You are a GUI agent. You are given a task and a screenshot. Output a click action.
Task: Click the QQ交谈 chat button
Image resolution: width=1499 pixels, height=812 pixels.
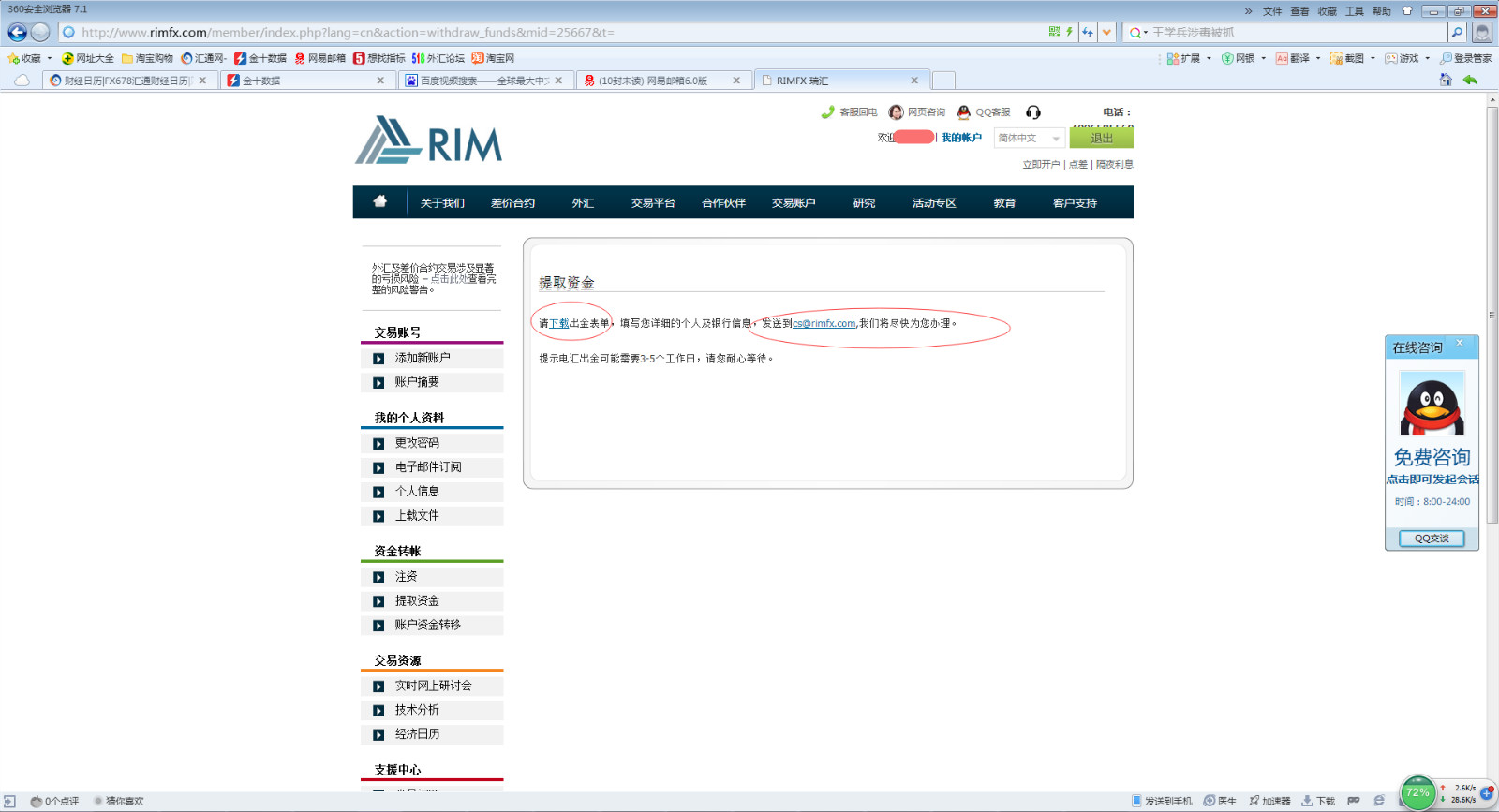pos(1432,539)
